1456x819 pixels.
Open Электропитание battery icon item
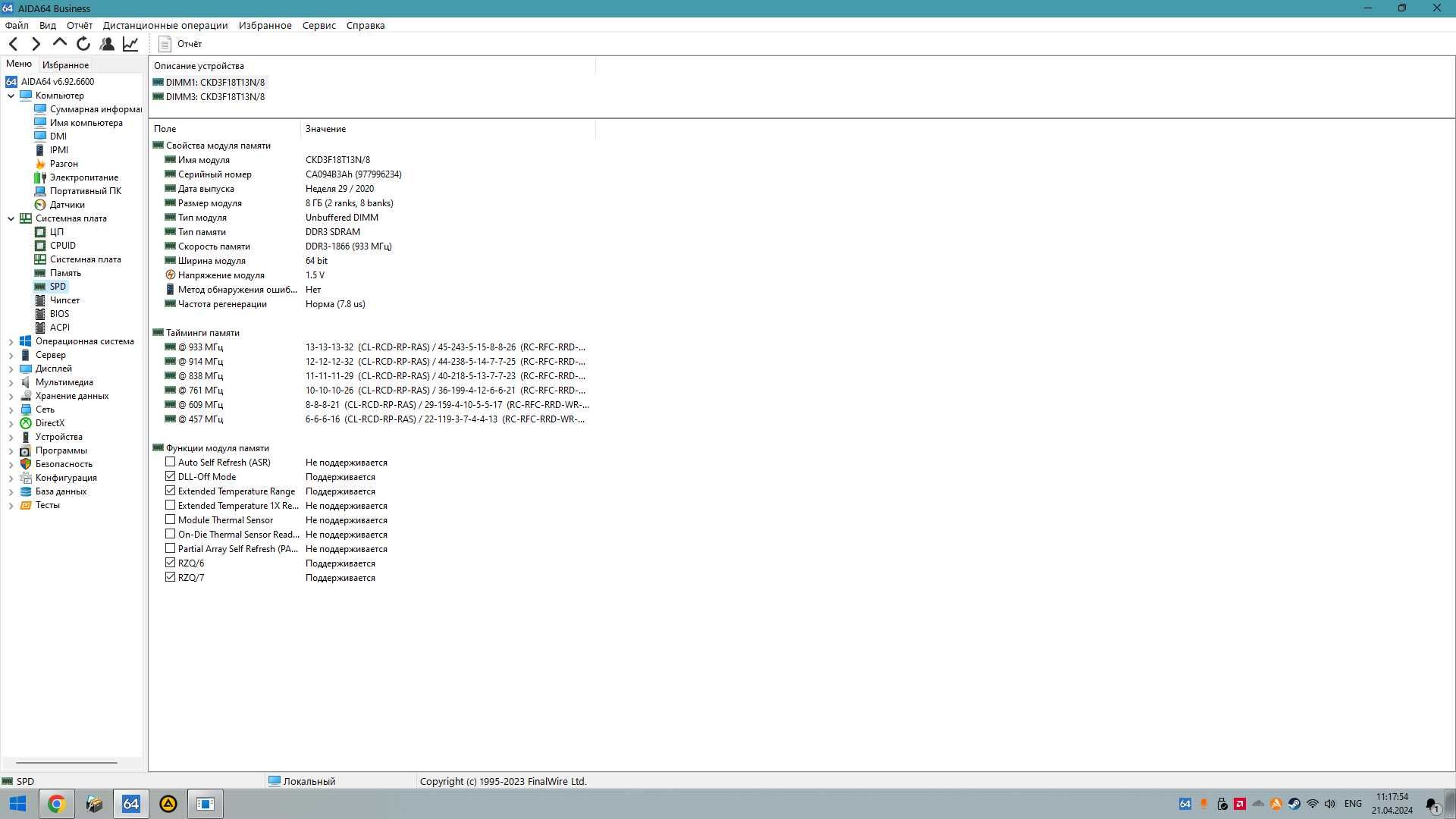point(40,177)
